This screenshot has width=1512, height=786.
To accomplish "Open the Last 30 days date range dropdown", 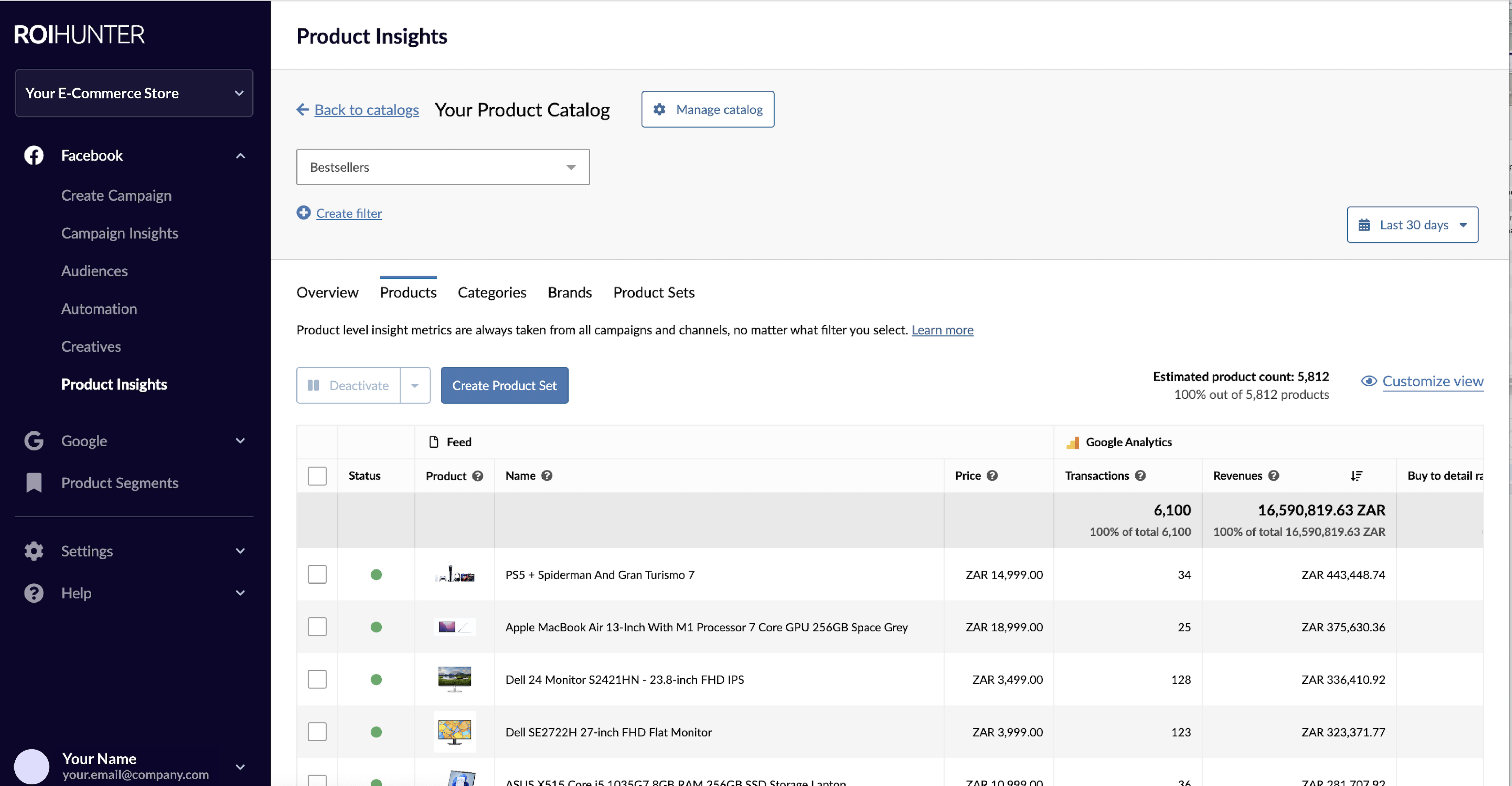I will [1412, 225].
